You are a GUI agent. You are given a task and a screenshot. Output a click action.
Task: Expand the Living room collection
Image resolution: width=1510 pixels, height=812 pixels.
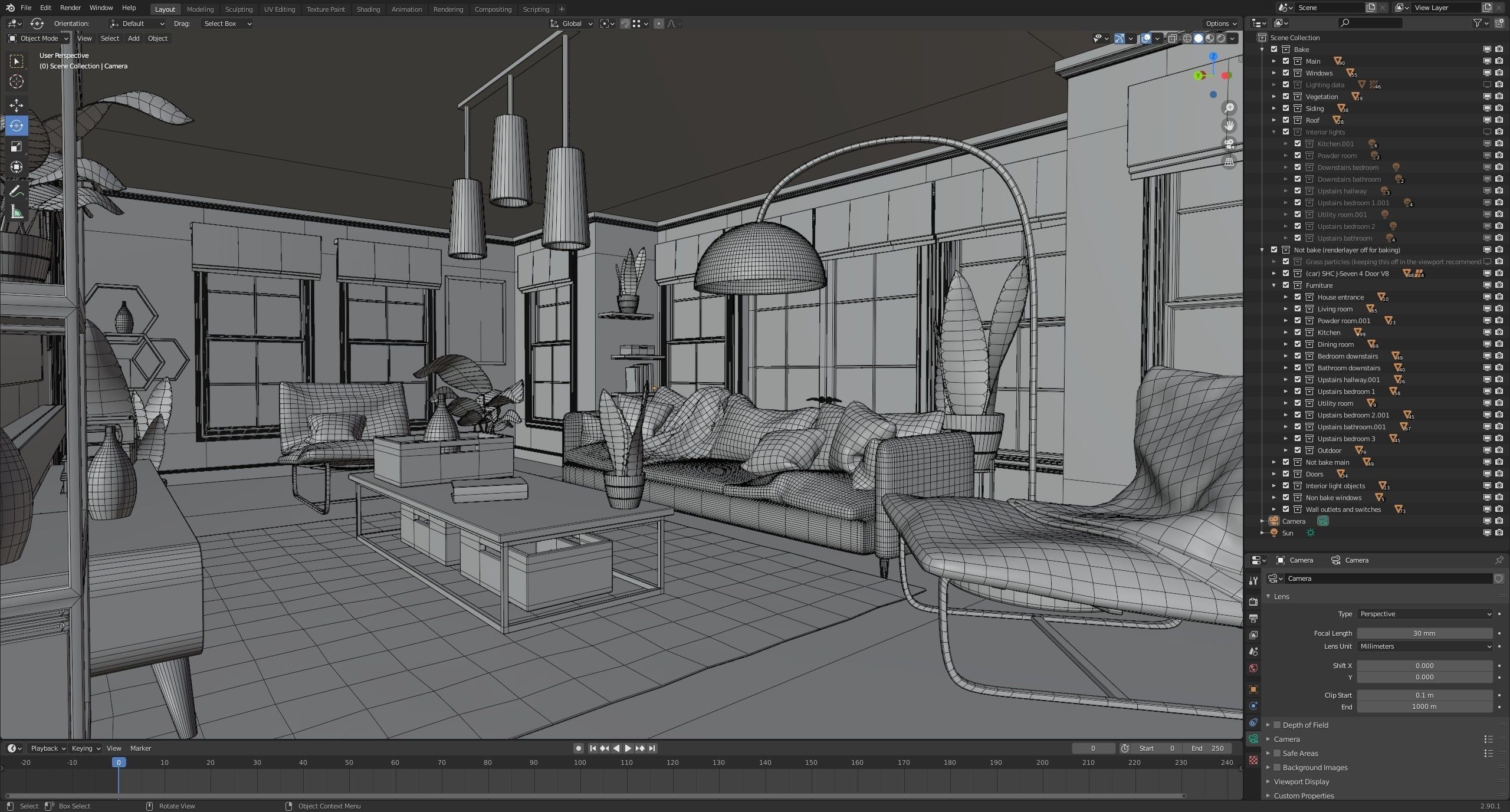1286,309
